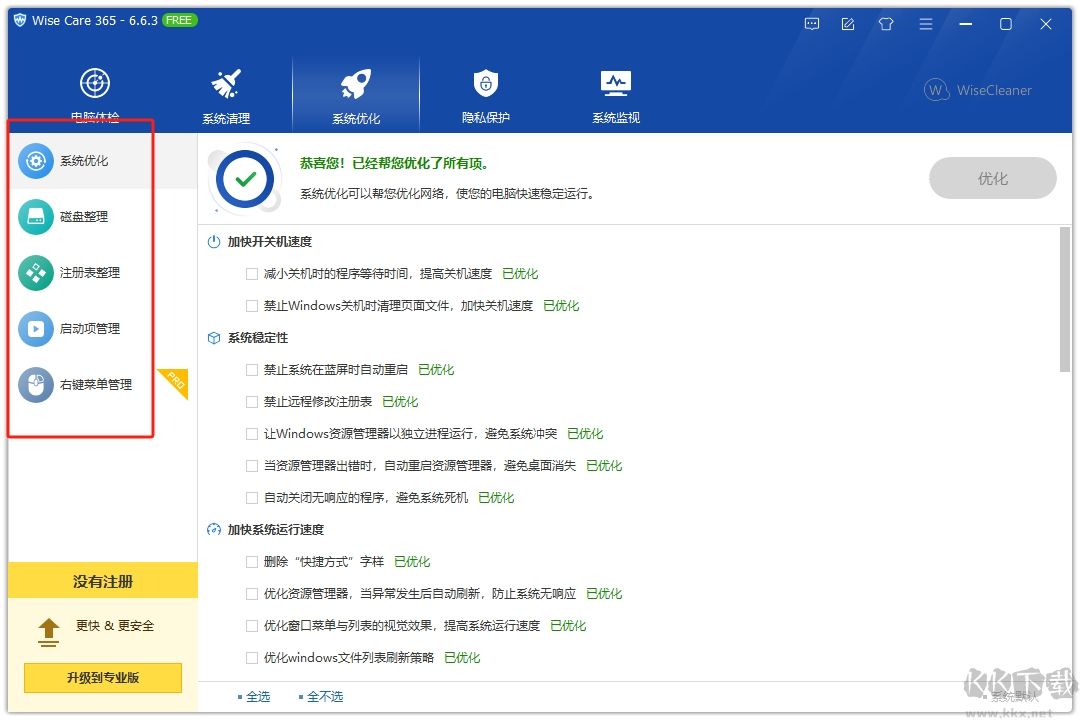Select 注册表整理 icon in sidebar
1080x720 pixels.
(36, 273)
